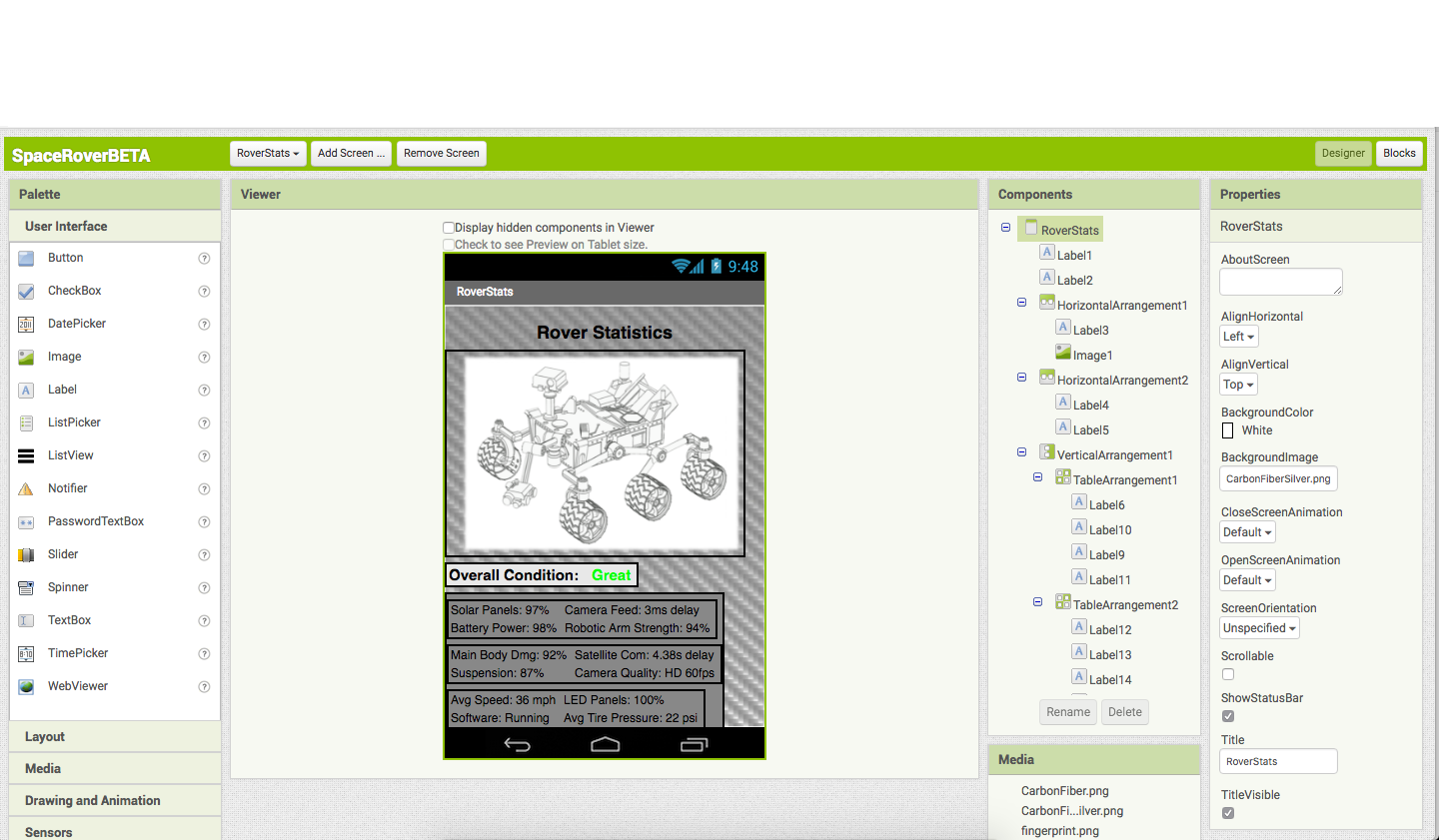Select the ListView palette icon

(x=26, y=456)
